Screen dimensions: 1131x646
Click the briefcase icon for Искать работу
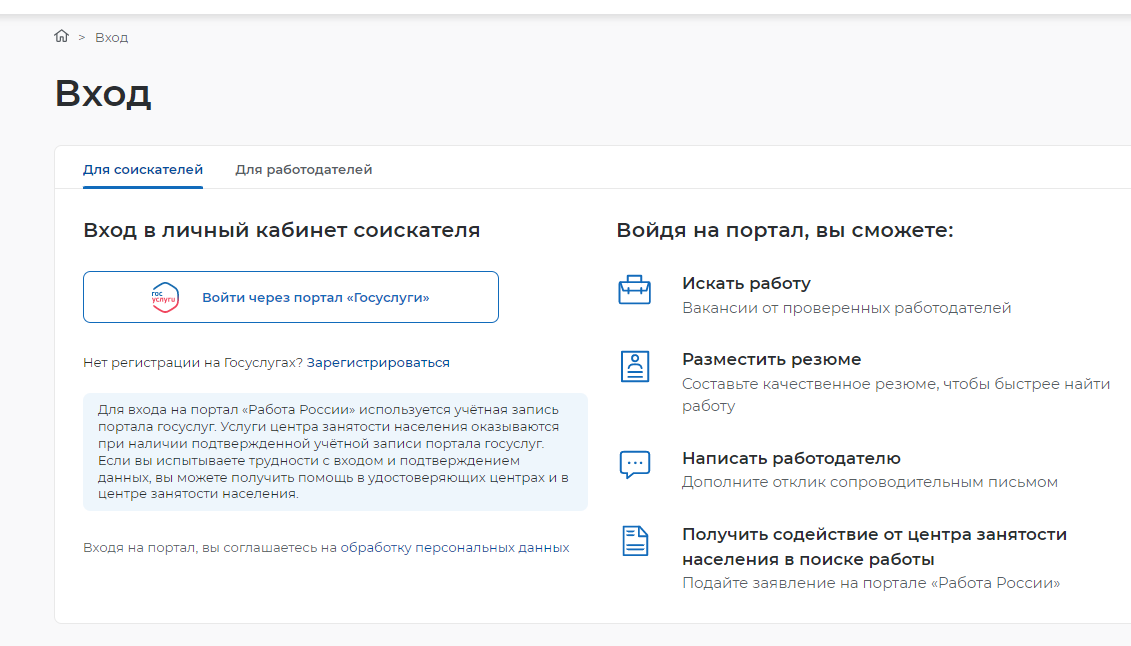[x=634, y=291]
